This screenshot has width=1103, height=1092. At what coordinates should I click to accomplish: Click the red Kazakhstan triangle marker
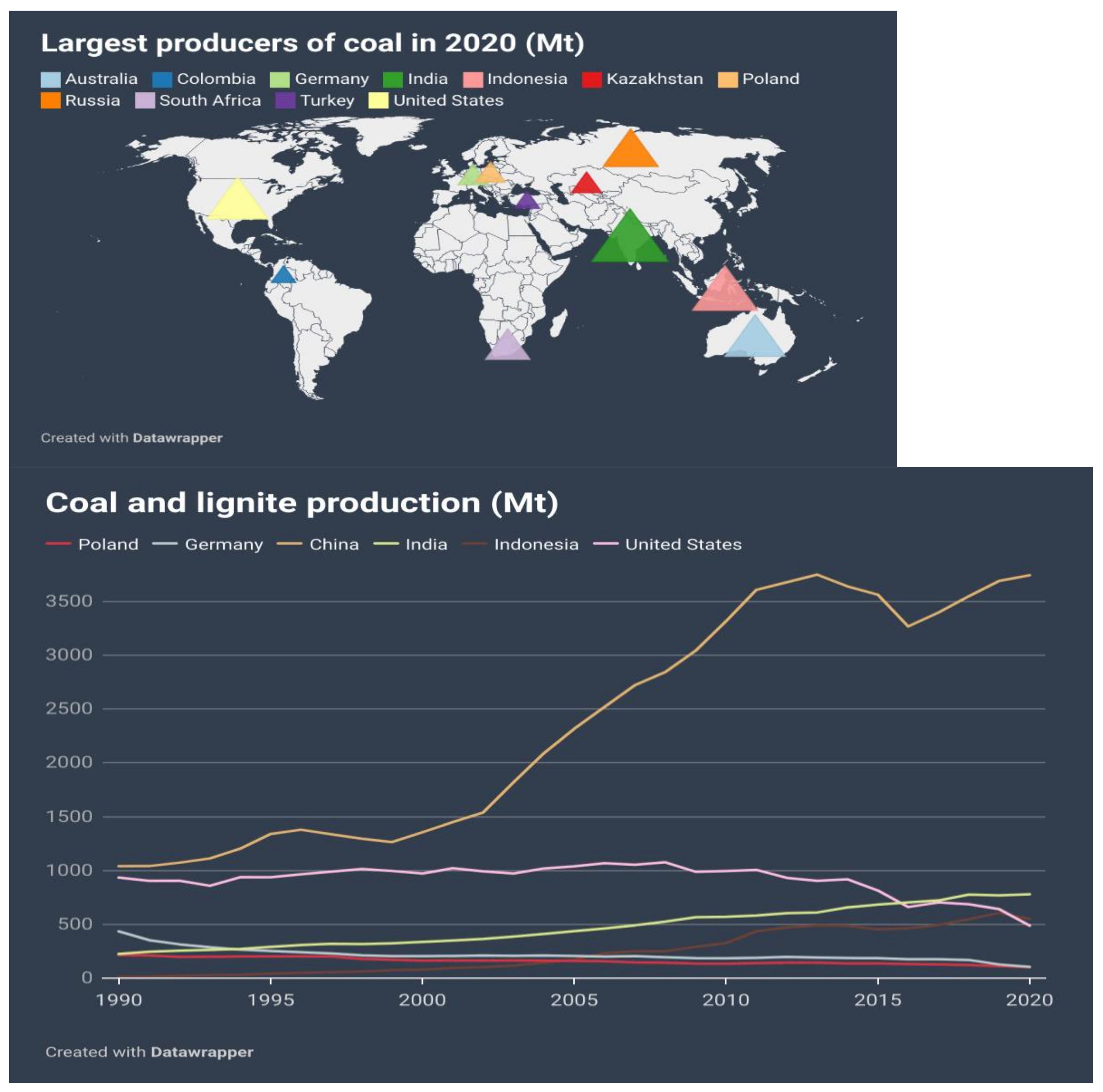(x=586, y=185)
